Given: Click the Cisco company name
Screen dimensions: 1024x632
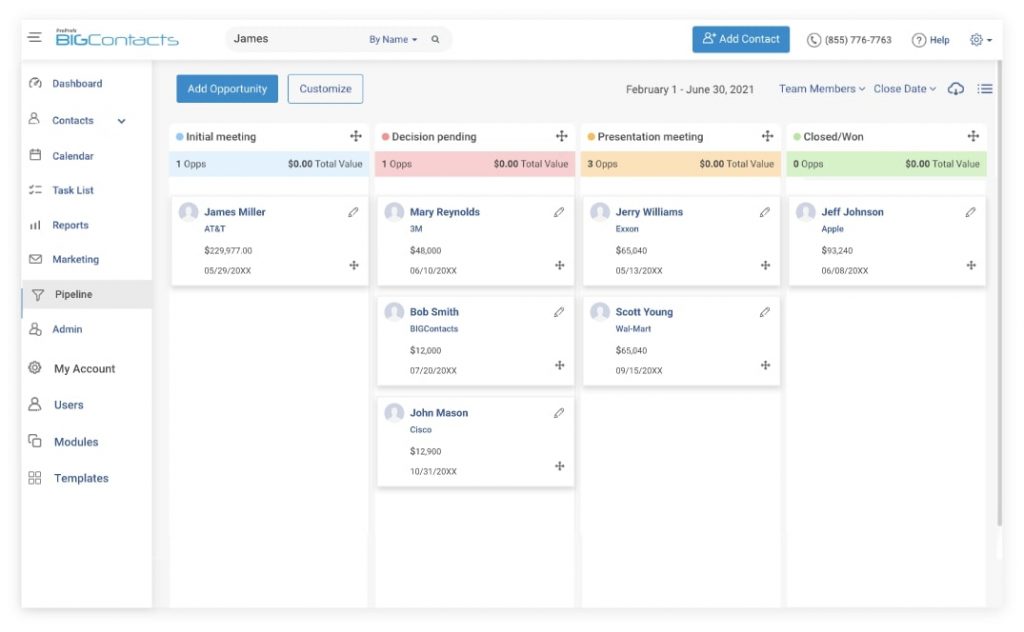Looking at the screenshot, I should [x=421, y=430].
